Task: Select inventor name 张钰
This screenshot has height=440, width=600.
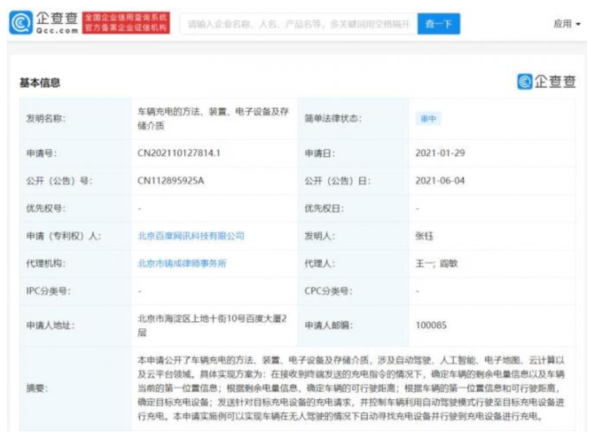Action: 424,236
